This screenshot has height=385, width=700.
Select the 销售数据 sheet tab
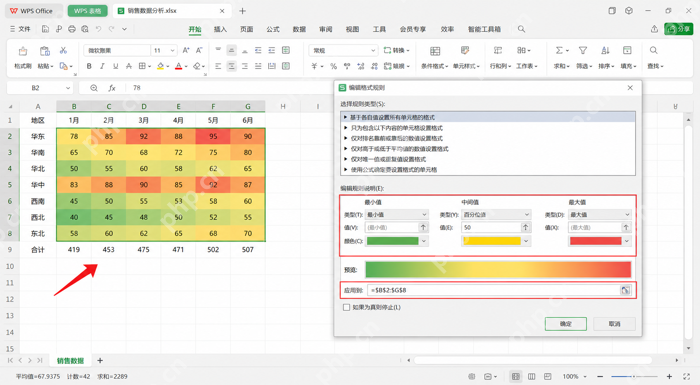(71, 360)
